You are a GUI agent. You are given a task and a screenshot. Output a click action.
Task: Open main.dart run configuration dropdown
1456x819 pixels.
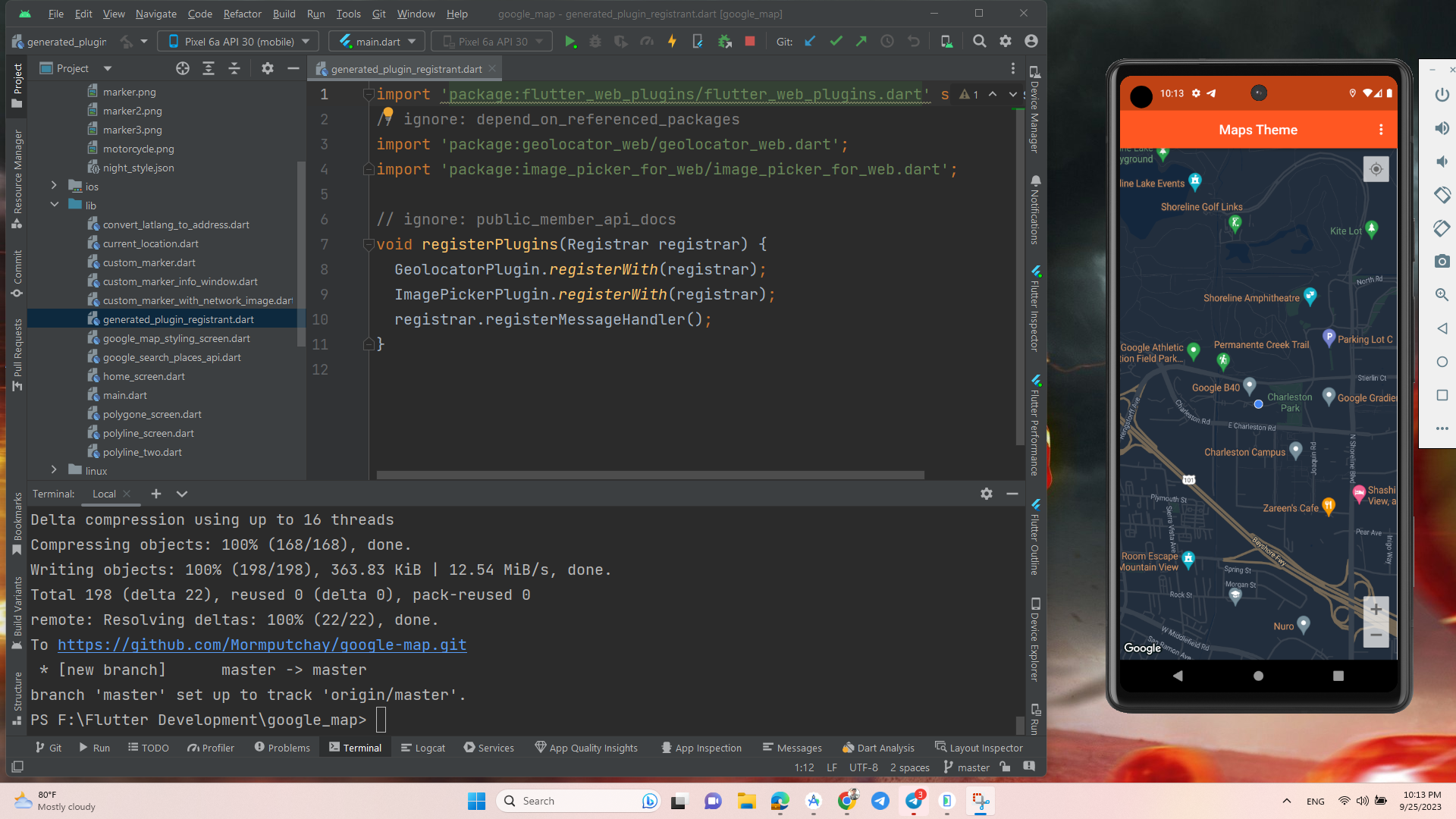pos(378,42)
